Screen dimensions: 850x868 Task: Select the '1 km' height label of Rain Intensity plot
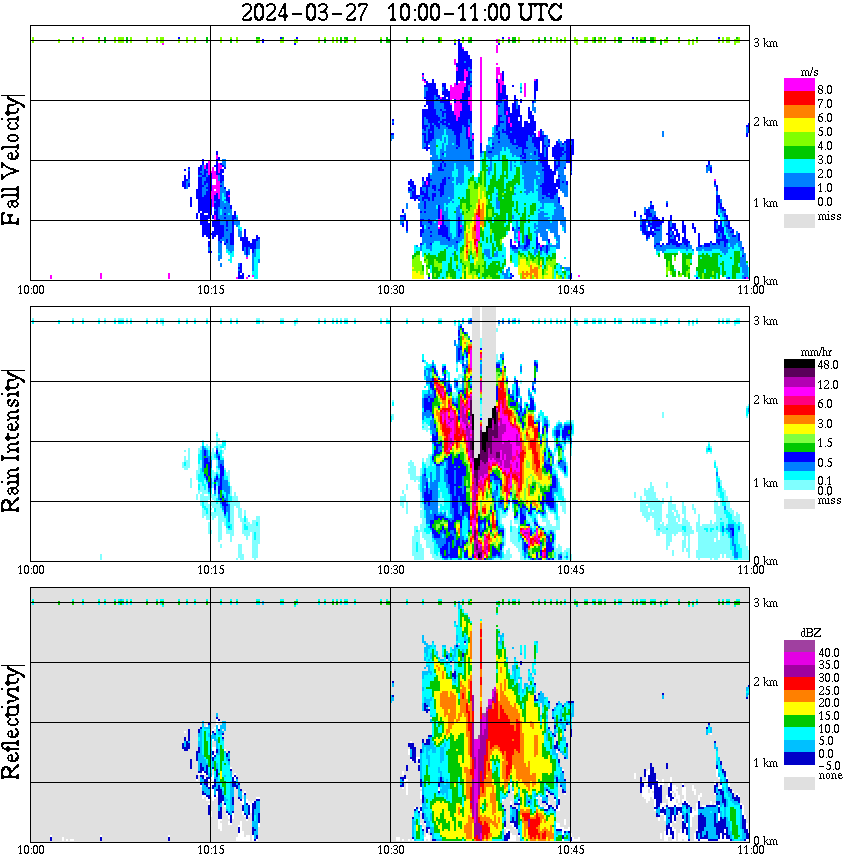765,483
